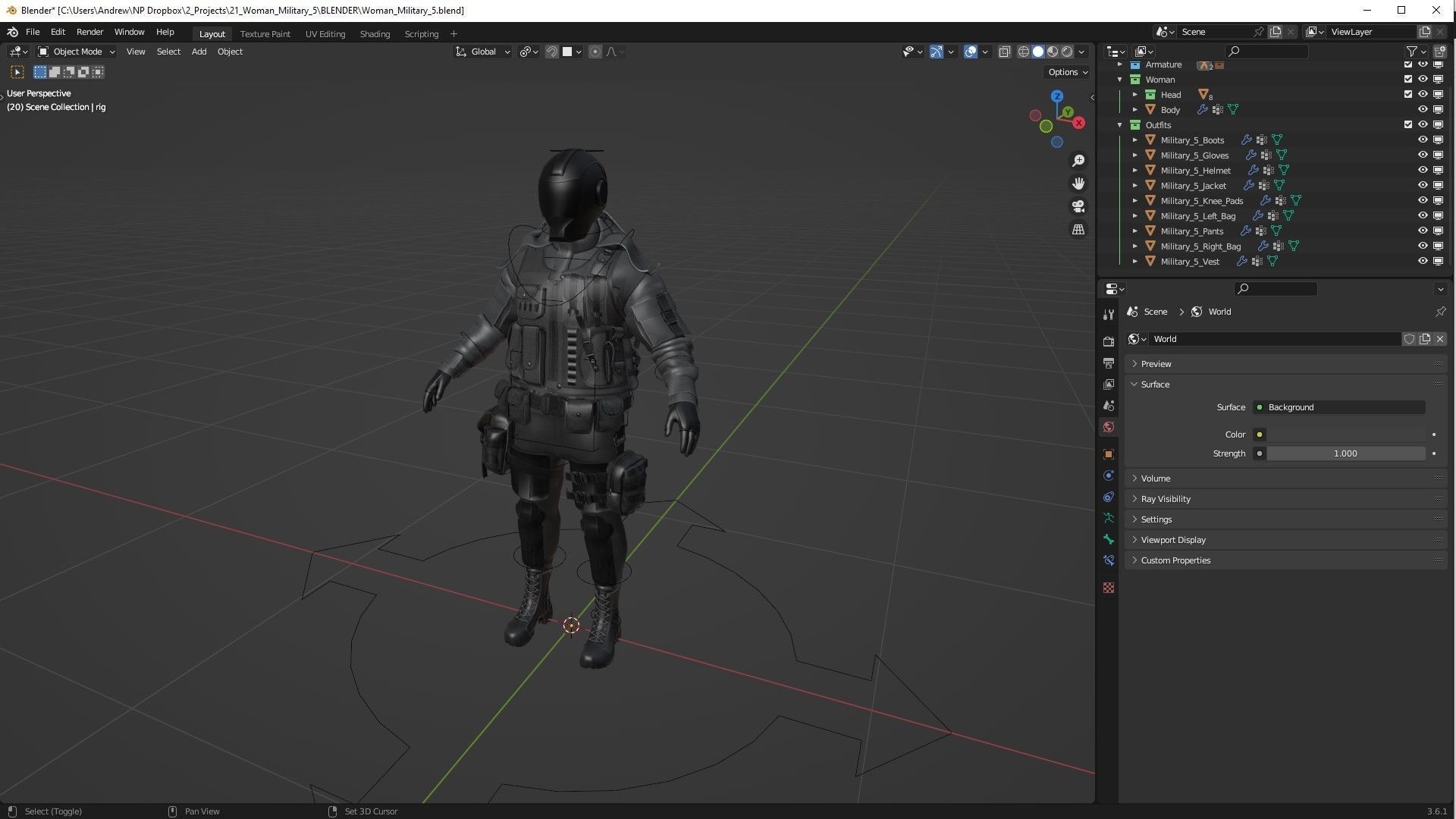Open the Physics properties tab

(1109, 475)
